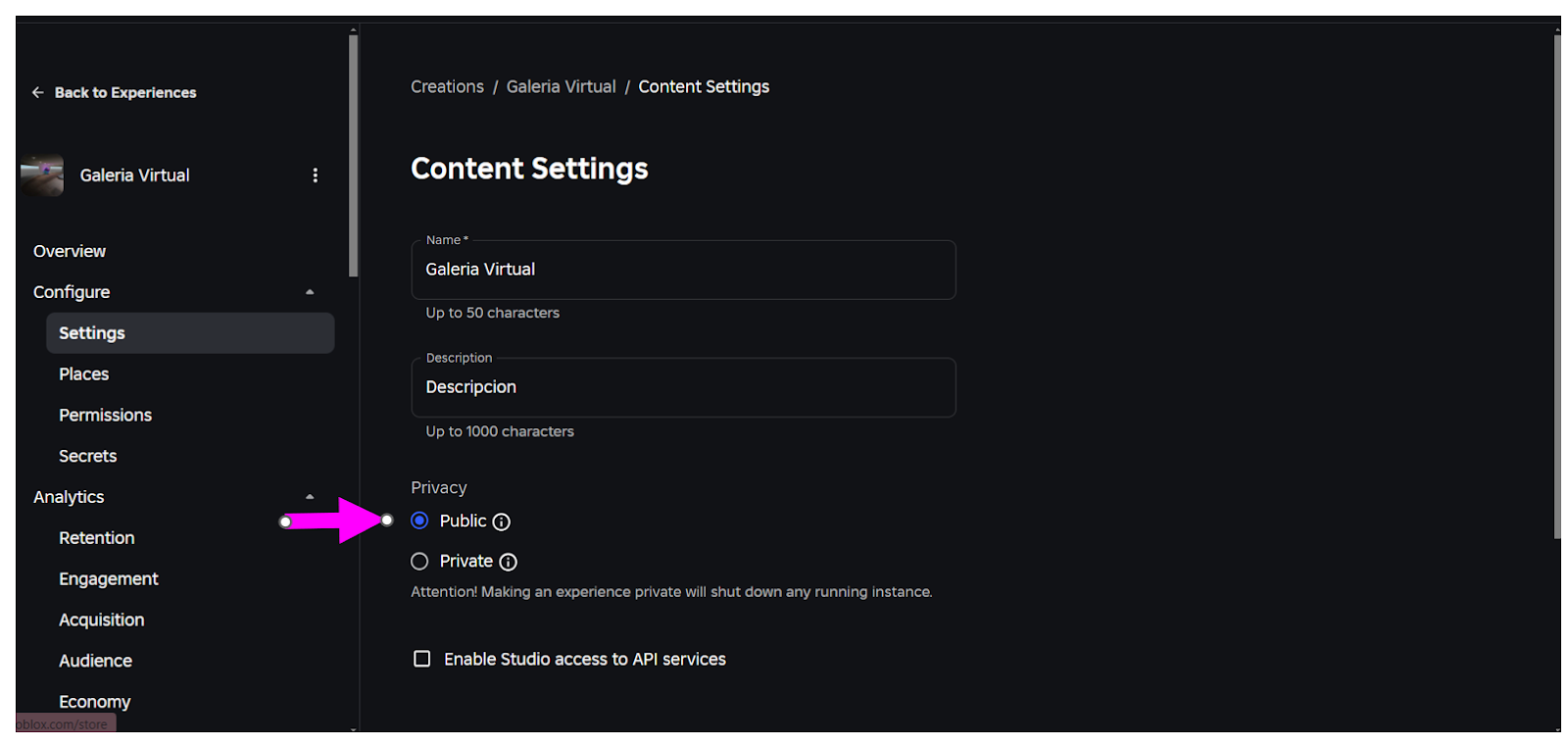The image size is (1568, 745).
Task: Select the Public privacy radio button
Action: coord(419,521)
